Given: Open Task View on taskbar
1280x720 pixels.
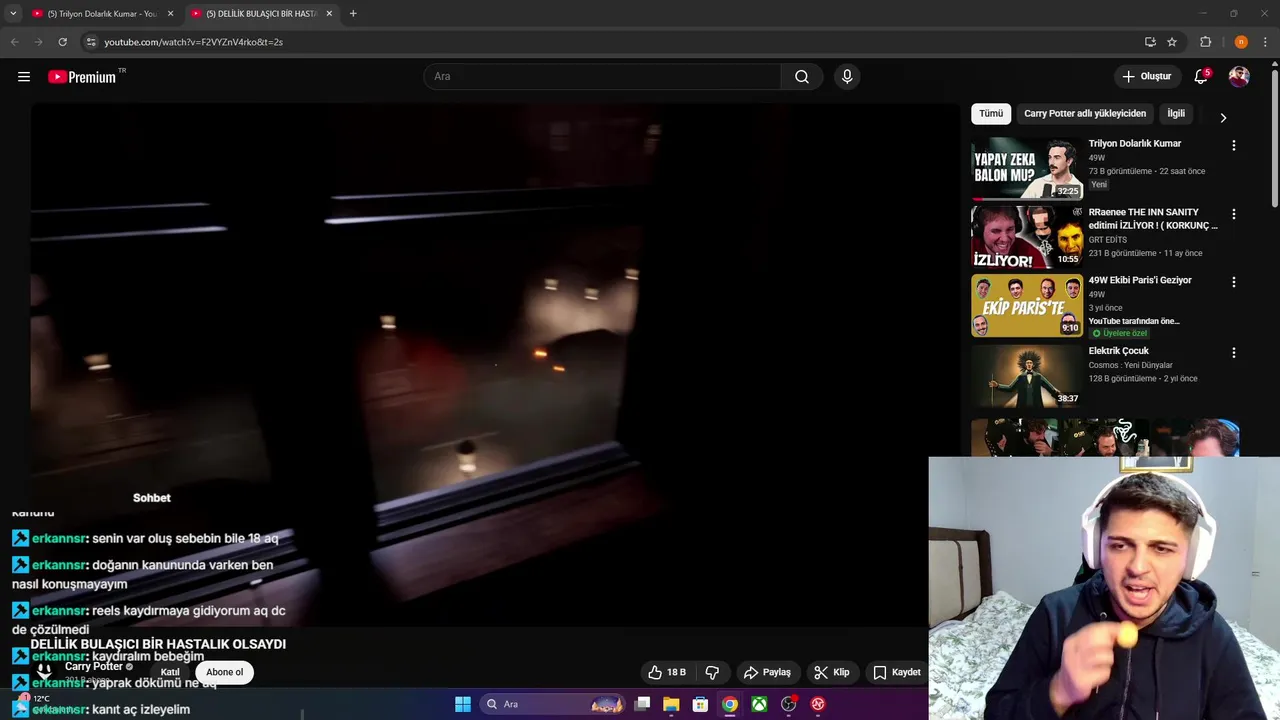Looking at the screenshot, I should pos(643,704).
